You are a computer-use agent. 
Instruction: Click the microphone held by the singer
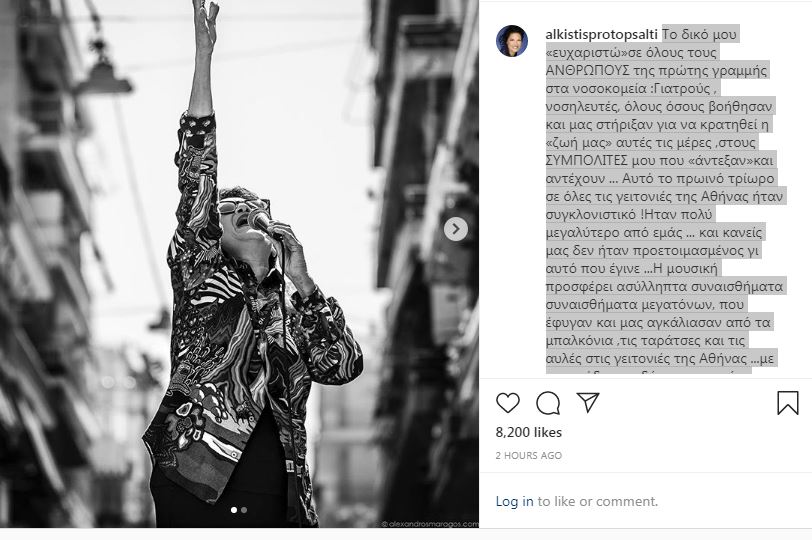coord(262,223)
